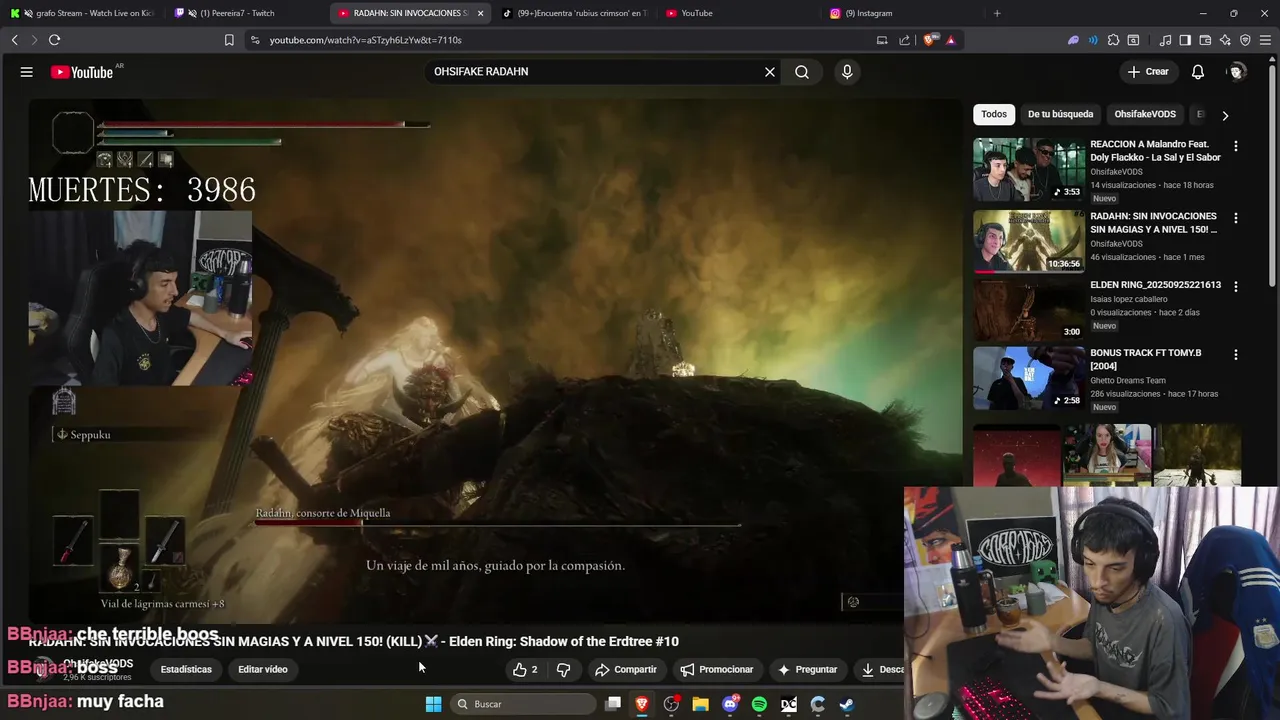The image size is (1280, 720).
Task: Open Brave VPN shield icon
Action: [x=1245, y=40]
